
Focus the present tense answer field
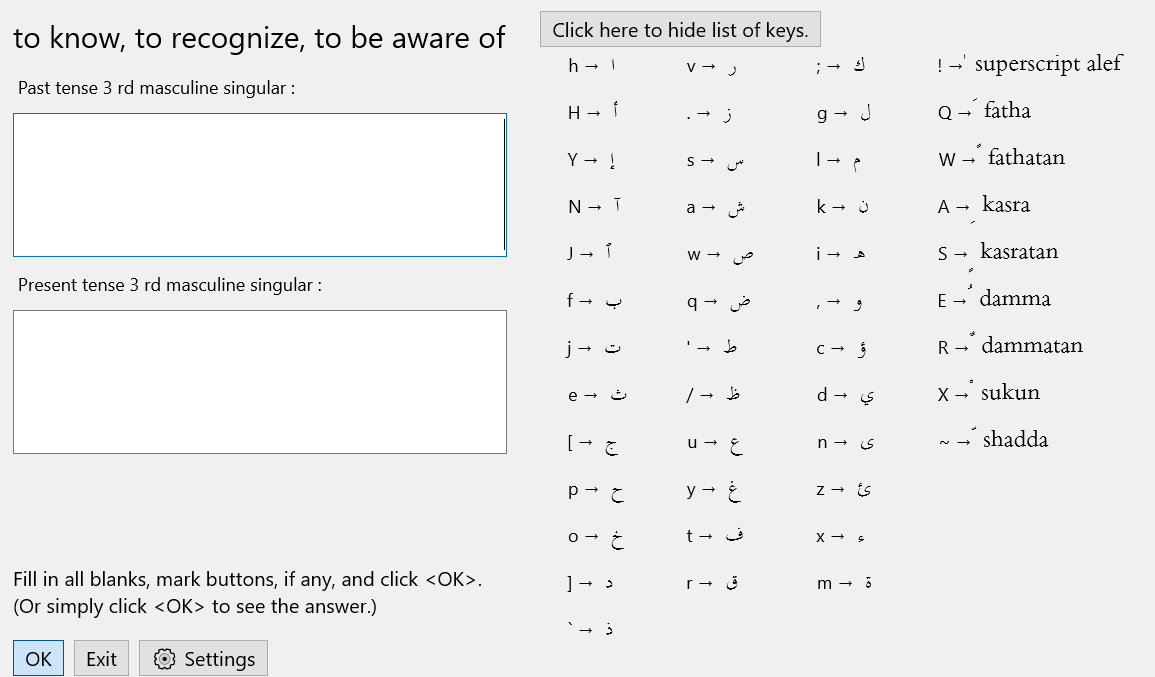pos(259,382)
